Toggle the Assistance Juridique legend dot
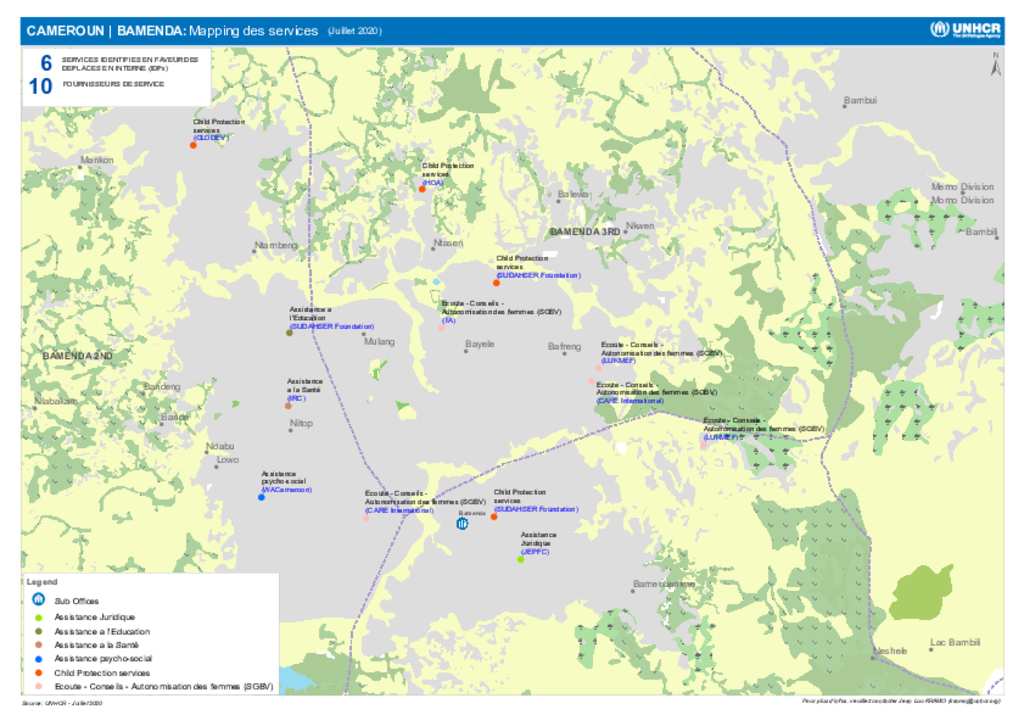This screenshot has width=1024, height=726. click(37, 617)
